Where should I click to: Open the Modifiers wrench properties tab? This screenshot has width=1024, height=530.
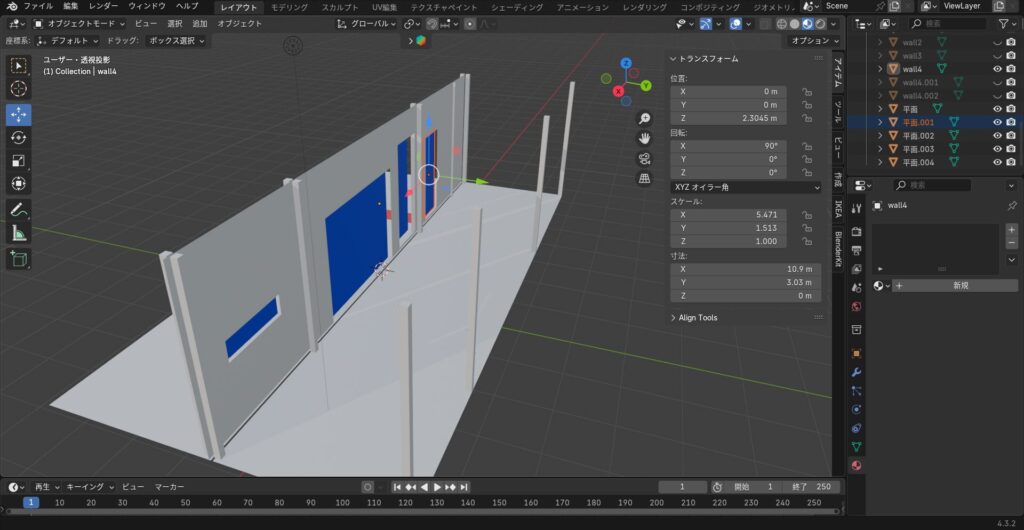pos(856,373)
